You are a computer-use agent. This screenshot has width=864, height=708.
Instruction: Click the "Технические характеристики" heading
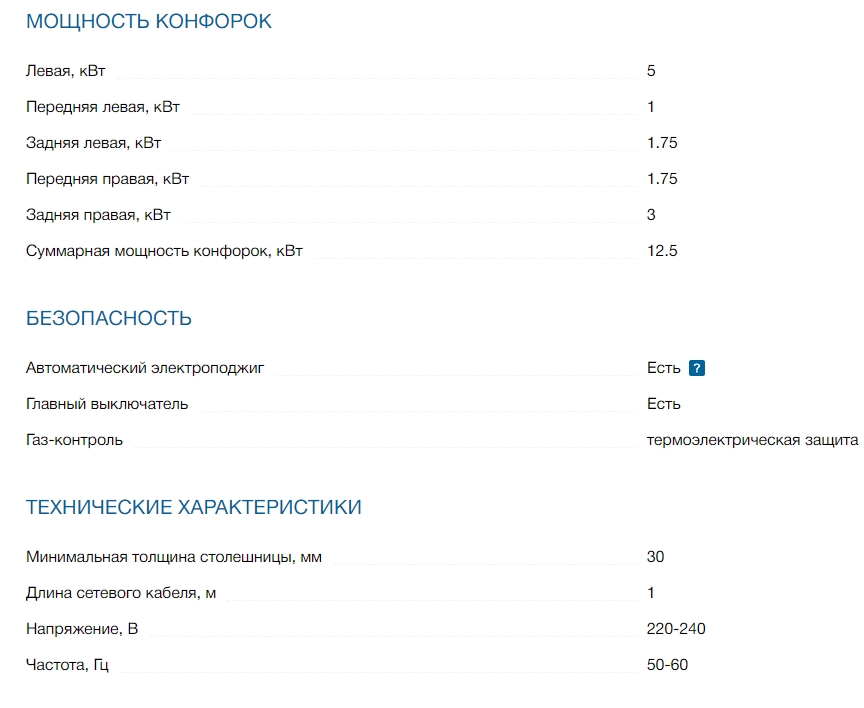pos(194,507)
